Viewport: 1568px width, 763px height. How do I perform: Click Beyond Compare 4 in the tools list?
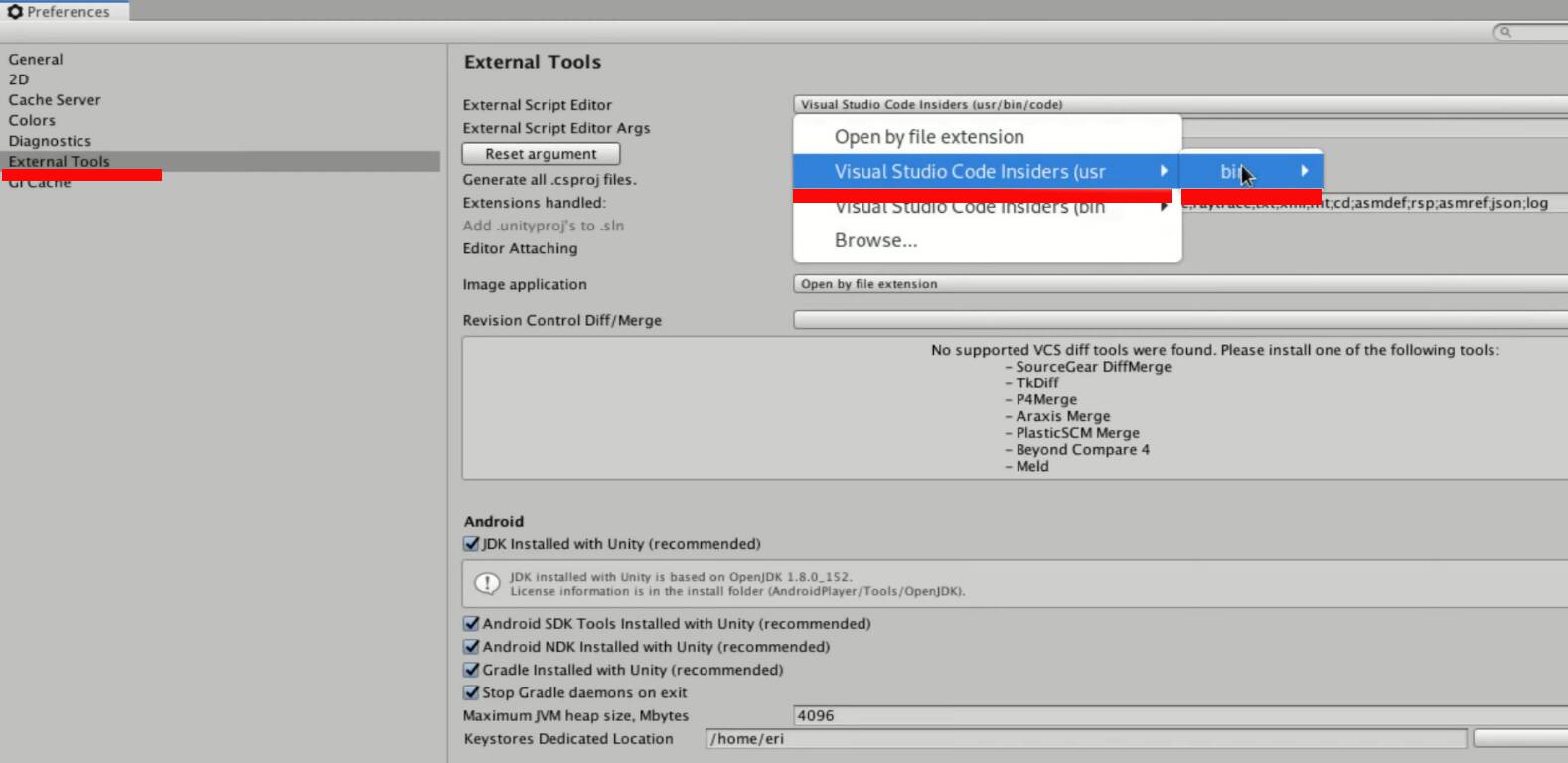click(x=1083, y=450)
